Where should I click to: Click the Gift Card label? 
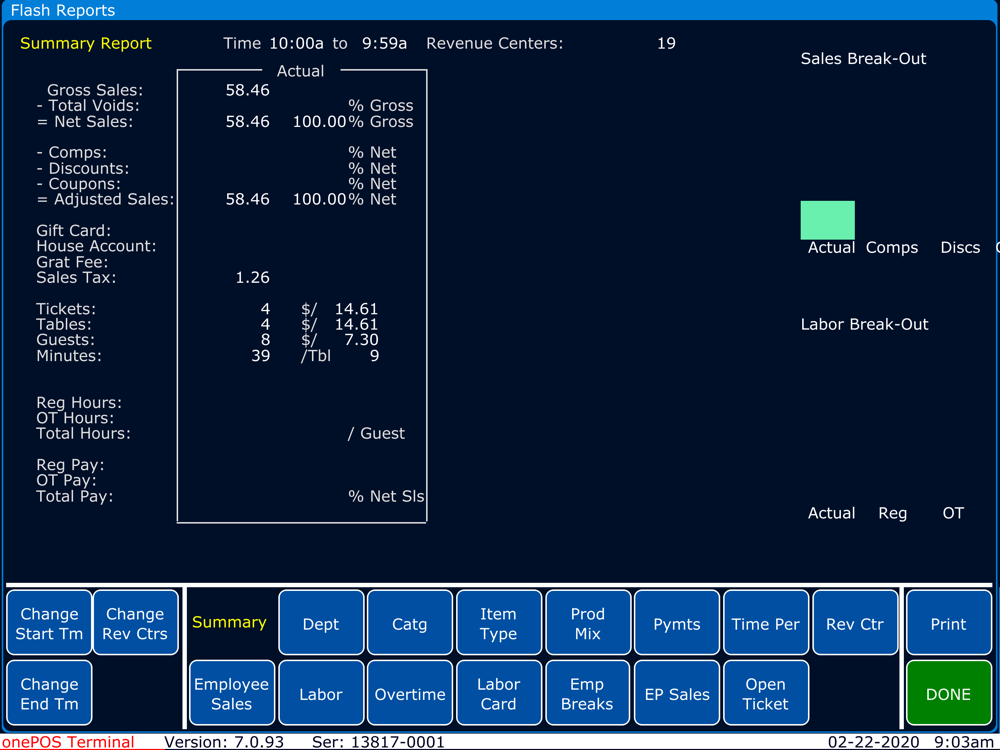73,230
